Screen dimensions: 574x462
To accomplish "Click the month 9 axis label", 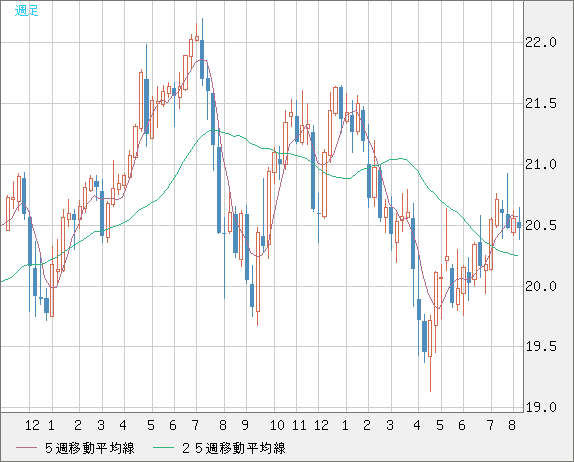I will coord(245,425).
